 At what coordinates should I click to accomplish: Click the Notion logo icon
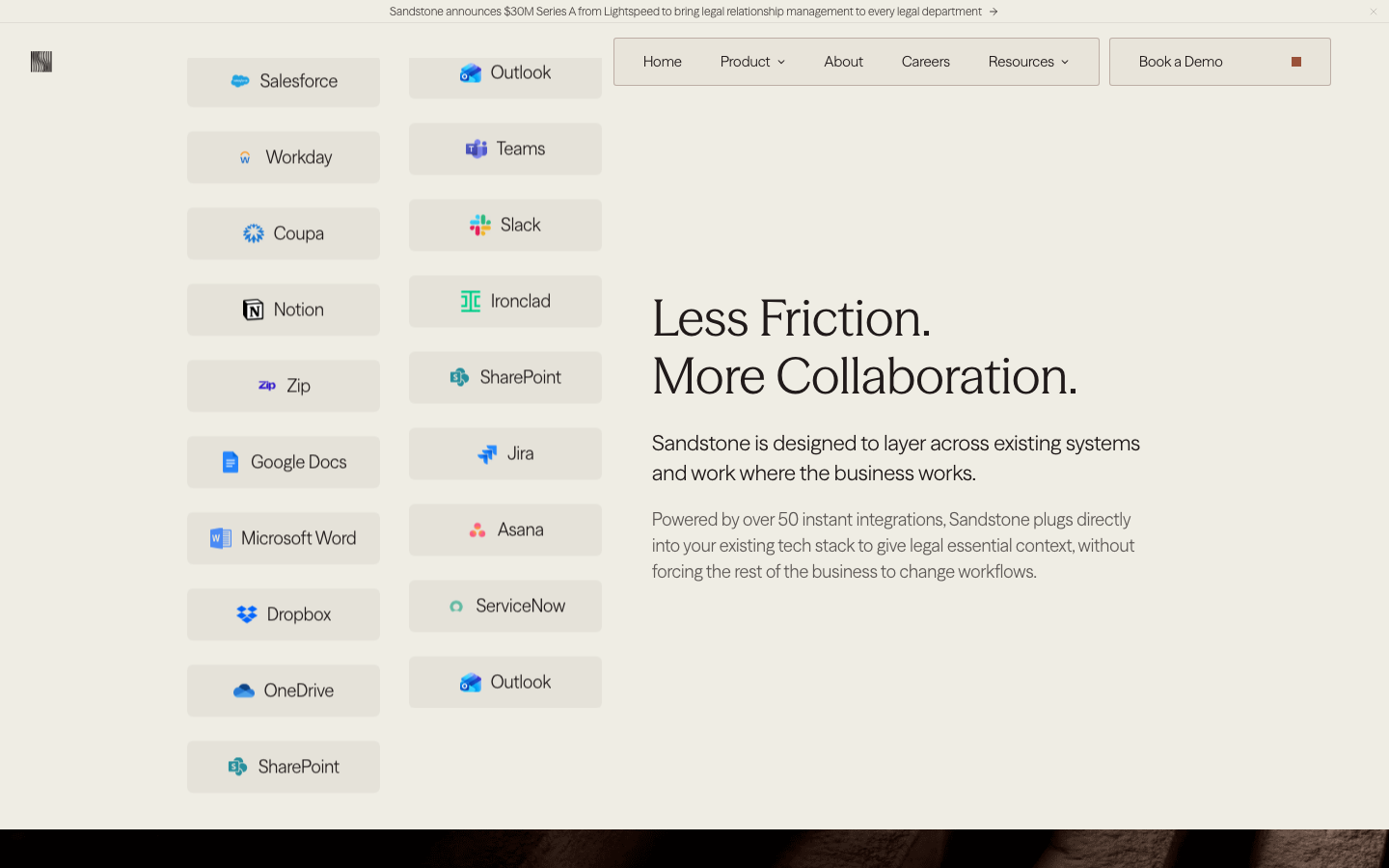pos(253,310)
